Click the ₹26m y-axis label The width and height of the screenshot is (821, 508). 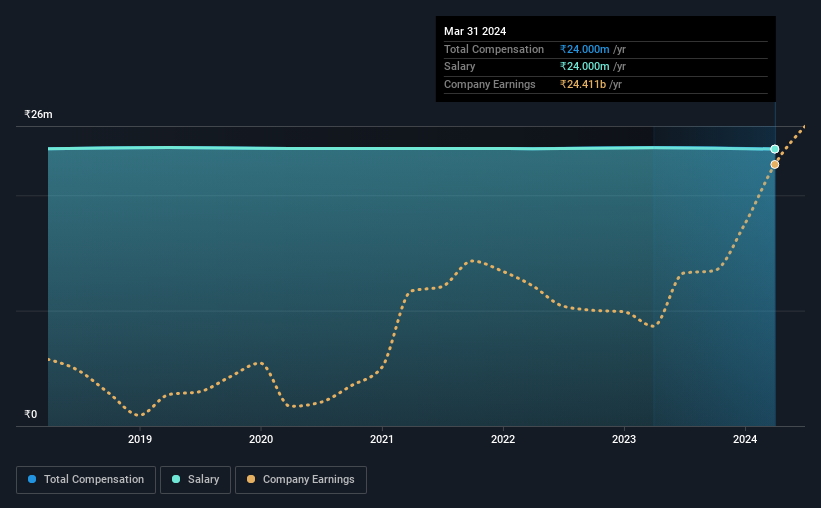tap(38, 114)
